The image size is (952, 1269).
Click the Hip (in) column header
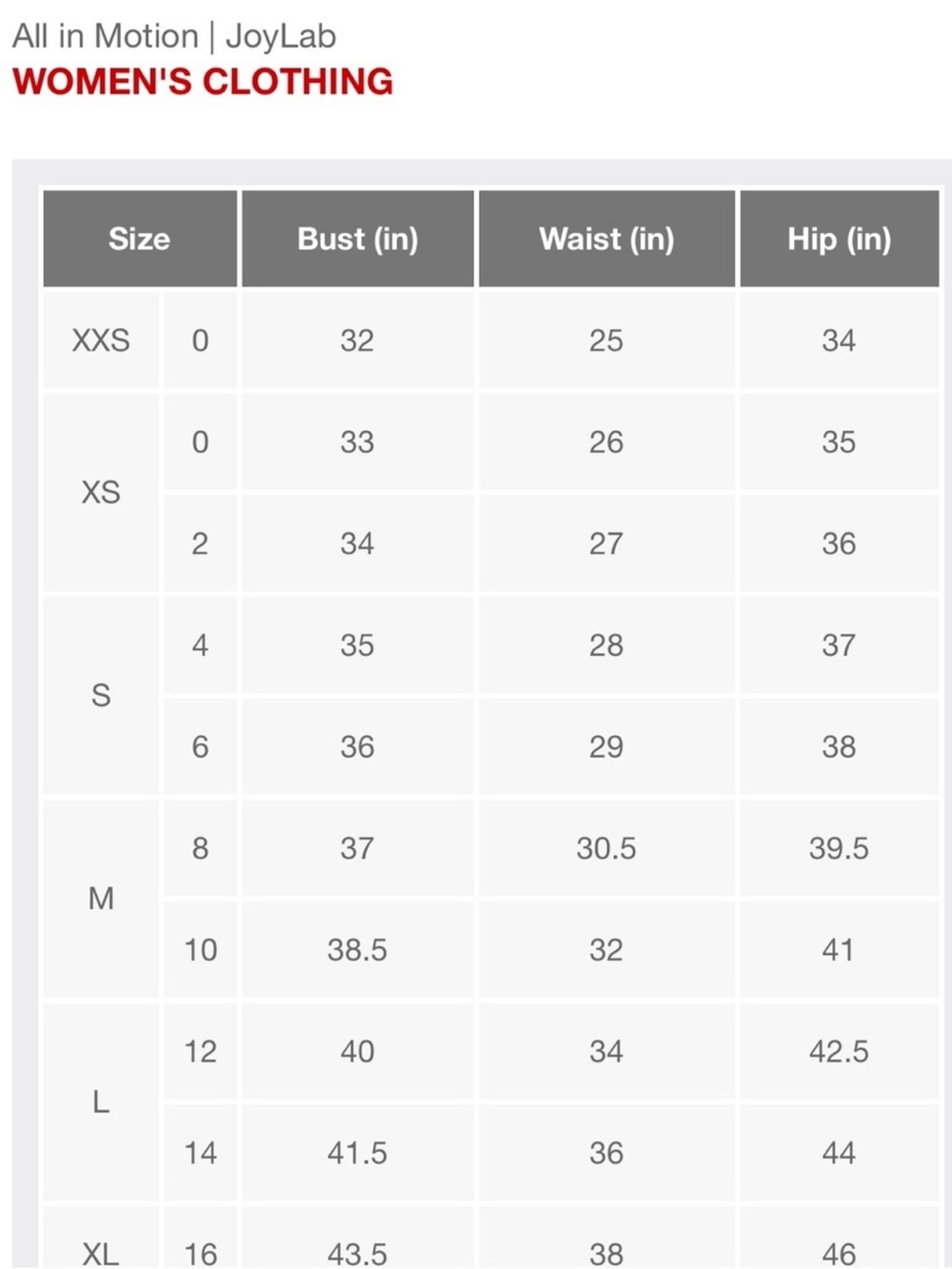pos(840,238)
